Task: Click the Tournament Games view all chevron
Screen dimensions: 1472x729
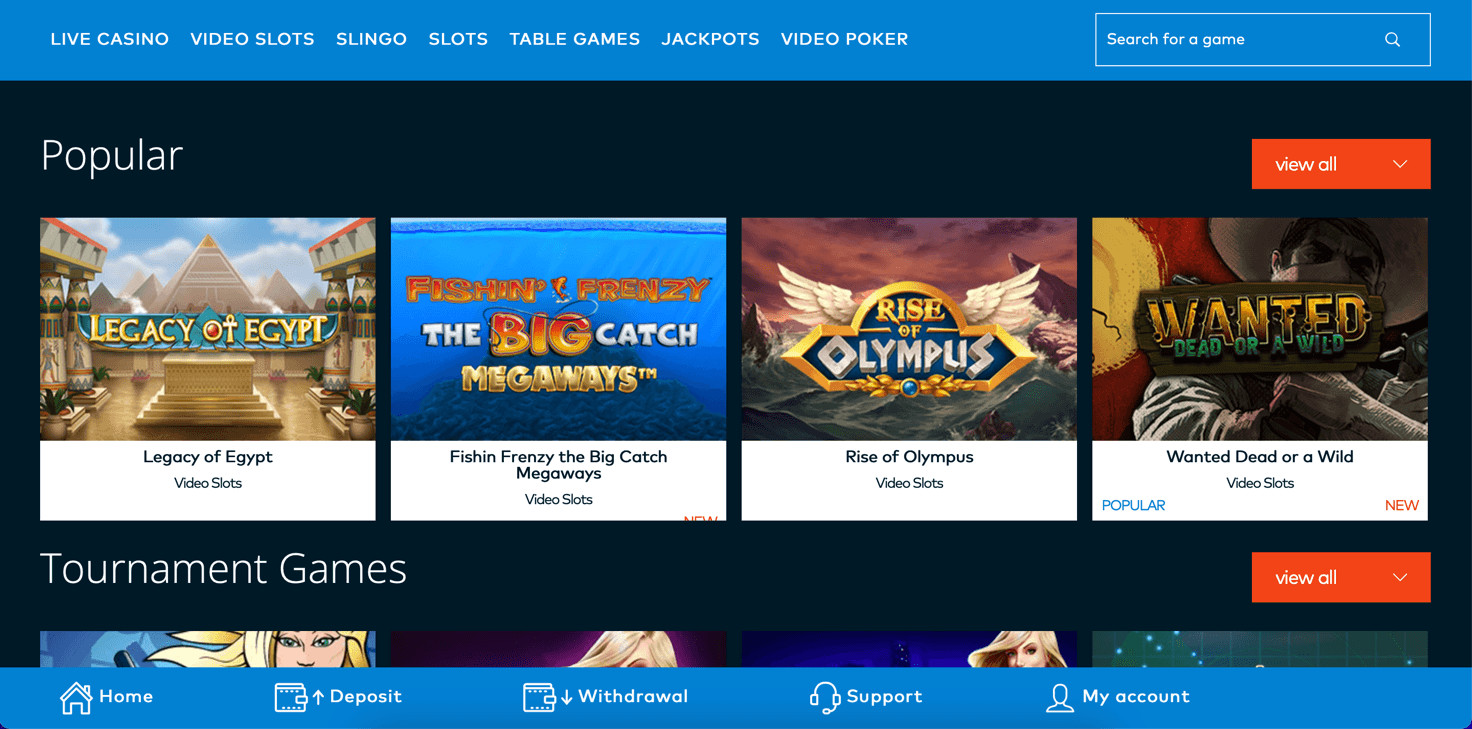Action: coord(1400,577)
